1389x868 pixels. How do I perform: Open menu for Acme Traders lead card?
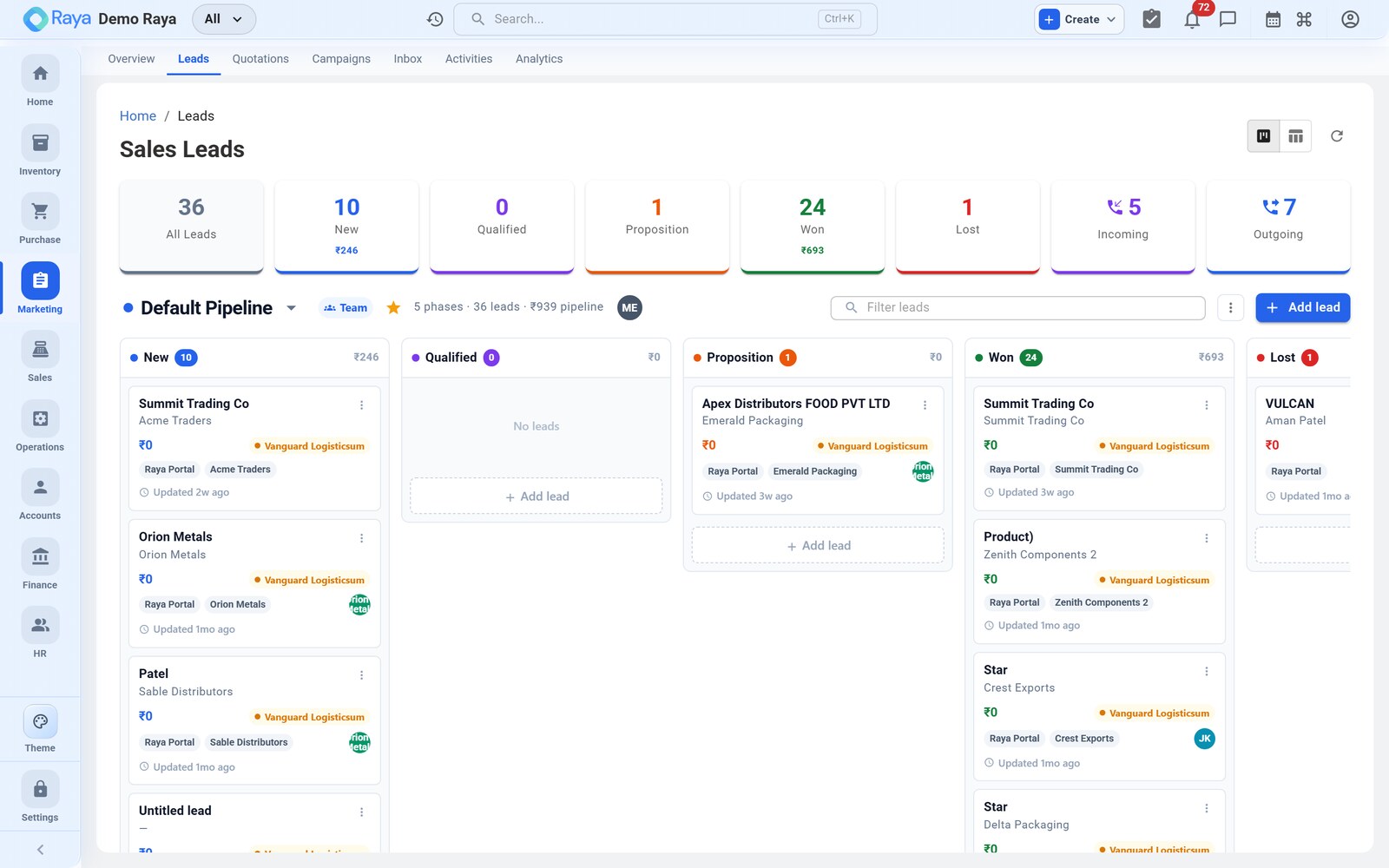[362, 405]
